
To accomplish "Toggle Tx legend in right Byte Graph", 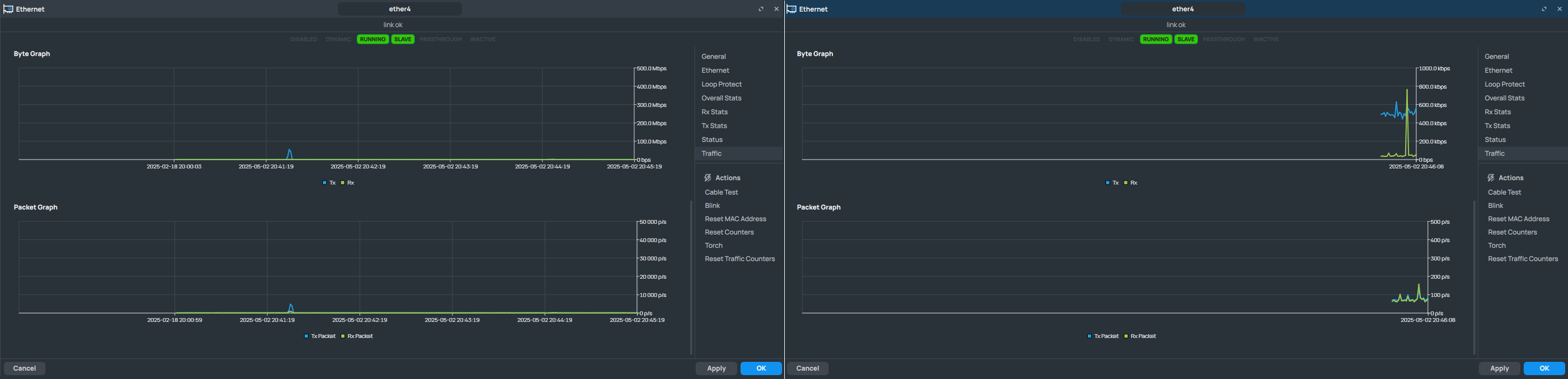I will coord(1113,183).
